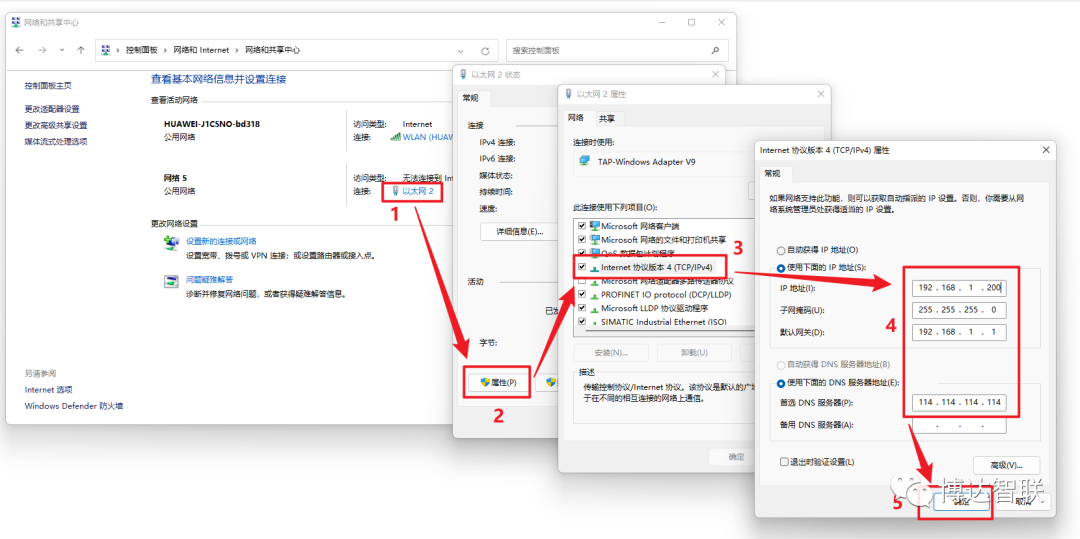Click Microsoft 网络客户端 item icon
The width and height of the screenshot is (1080, 539).
(594, 225)
